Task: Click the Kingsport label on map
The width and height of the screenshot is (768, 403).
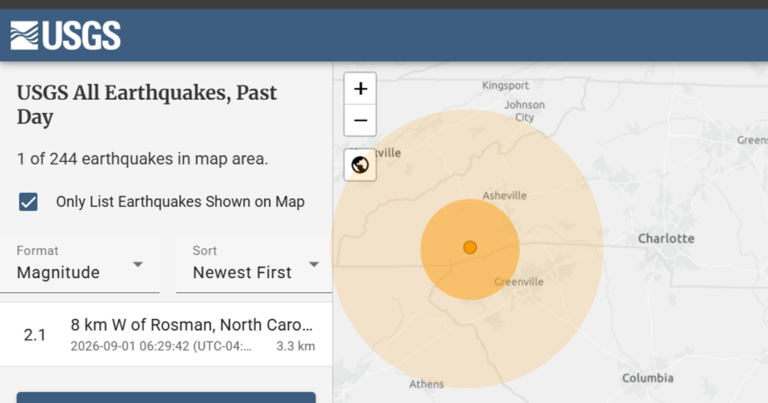Action: coord(505,85)
